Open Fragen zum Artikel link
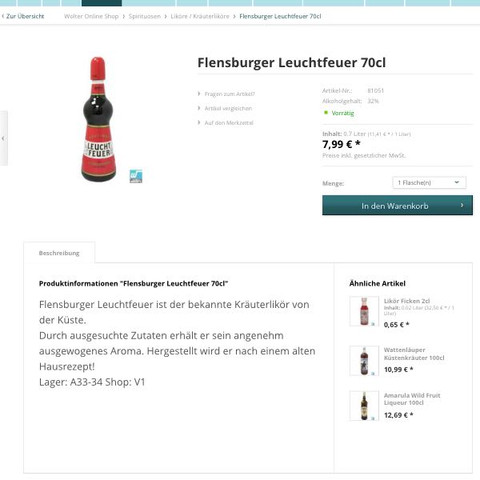The image size is (480, 480). pyautogui.click(x=229, y=94)
